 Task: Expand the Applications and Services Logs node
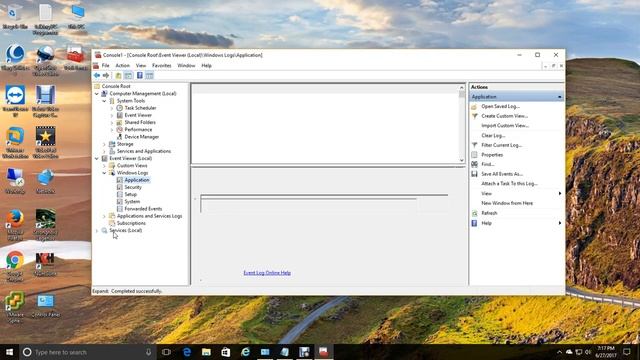pyautogui.click(x=104, y=216)
